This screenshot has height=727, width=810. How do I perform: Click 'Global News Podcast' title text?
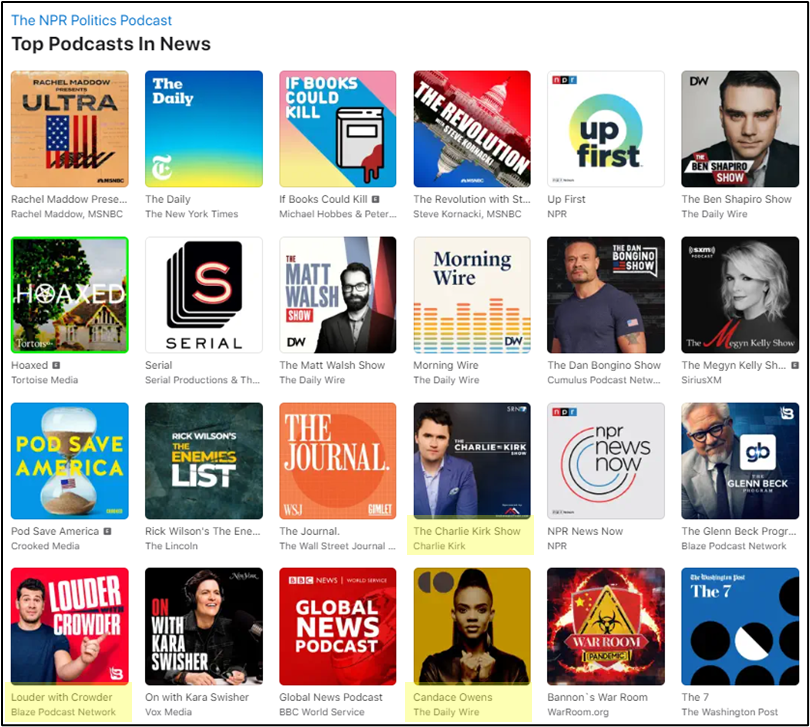click(x=331, y=697)
